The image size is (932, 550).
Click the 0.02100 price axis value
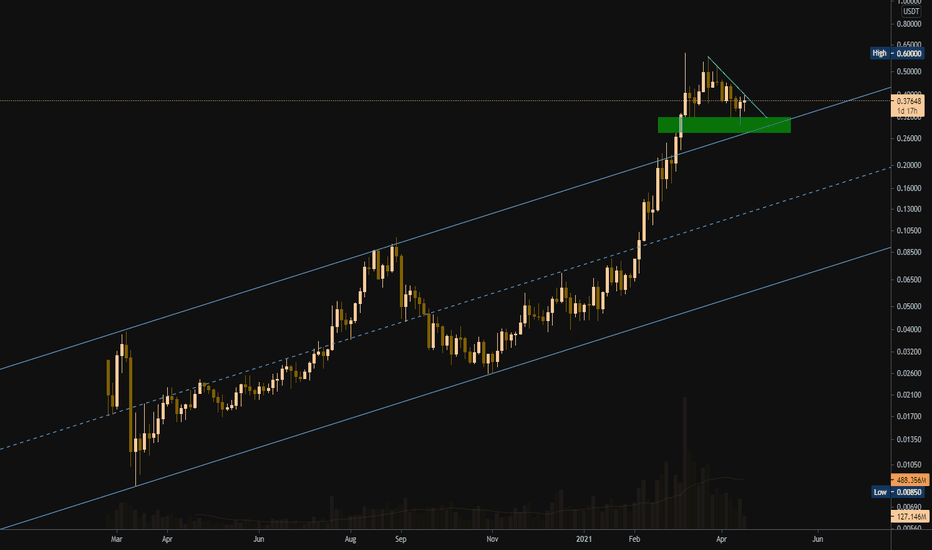(909, 395)
